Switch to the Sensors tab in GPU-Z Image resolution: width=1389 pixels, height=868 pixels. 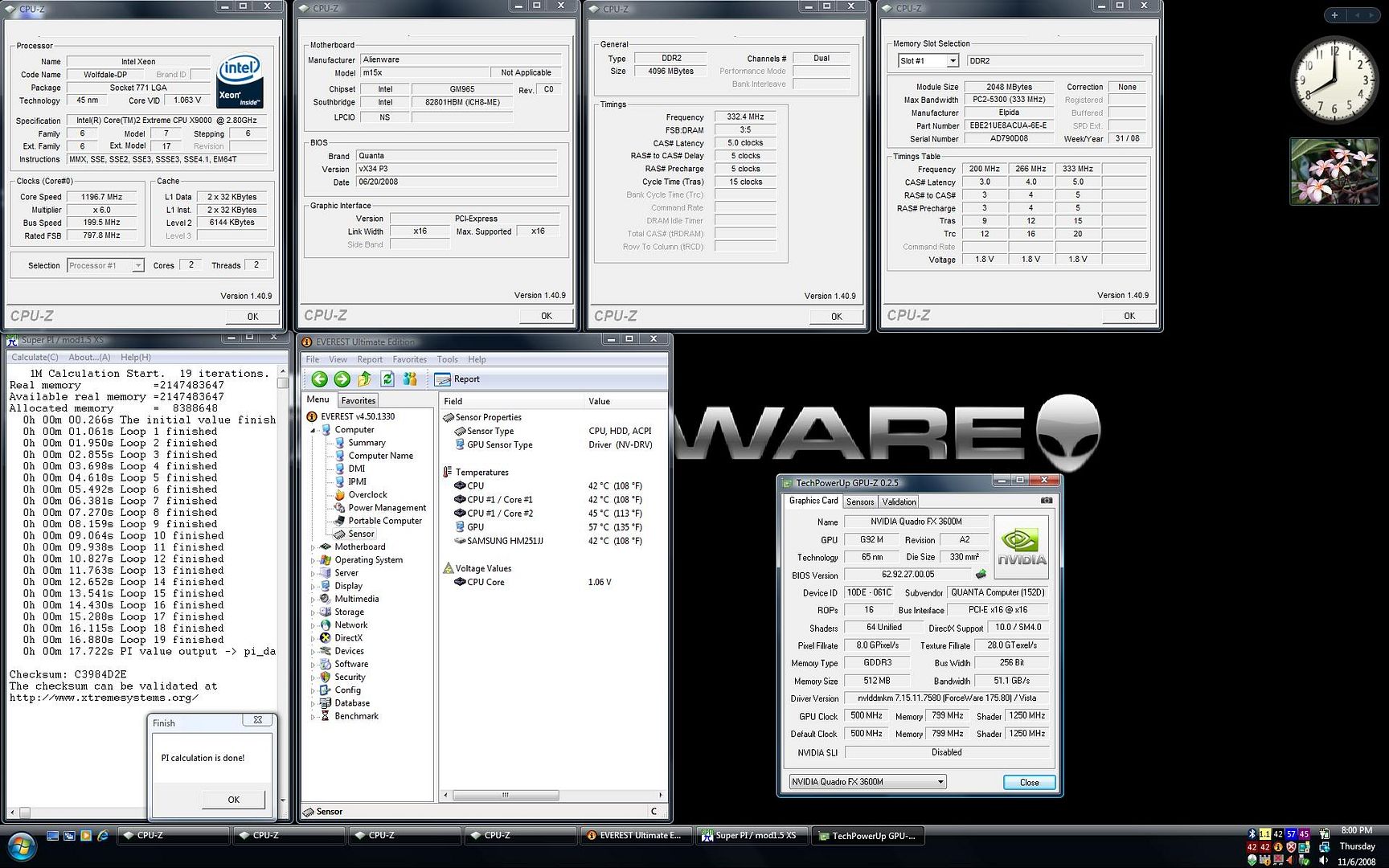(860, 502)
